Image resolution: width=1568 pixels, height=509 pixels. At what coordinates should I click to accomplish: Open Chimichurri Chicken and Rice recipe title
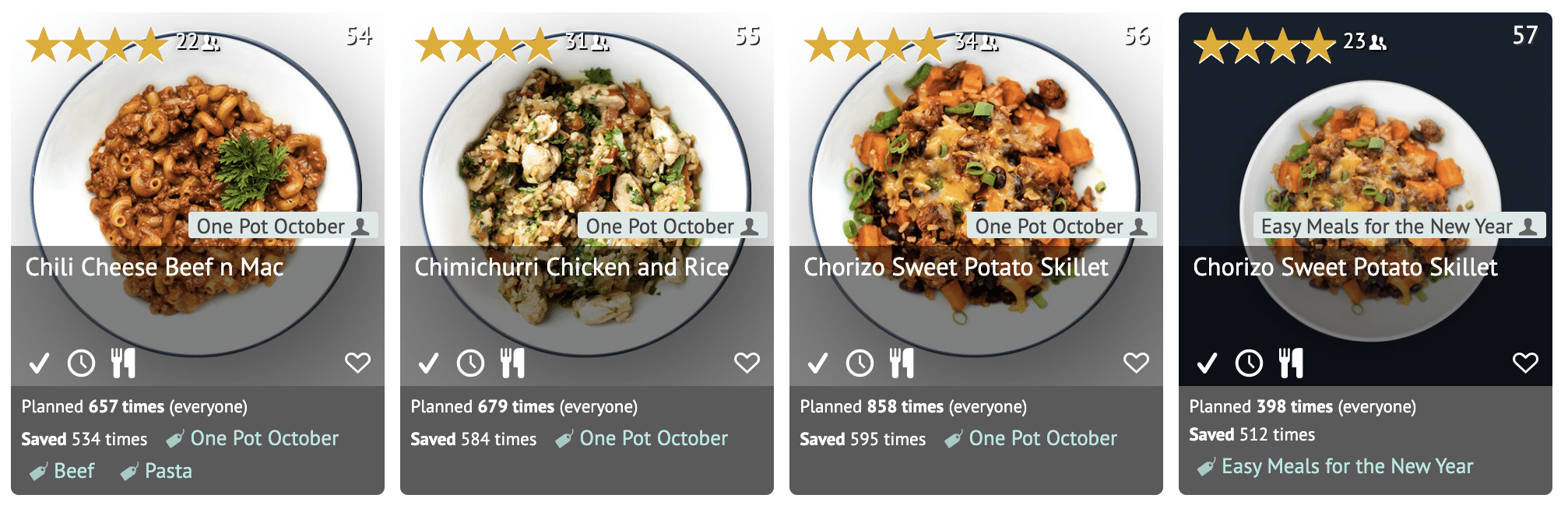pyautogui.click(x=571, y=267)
